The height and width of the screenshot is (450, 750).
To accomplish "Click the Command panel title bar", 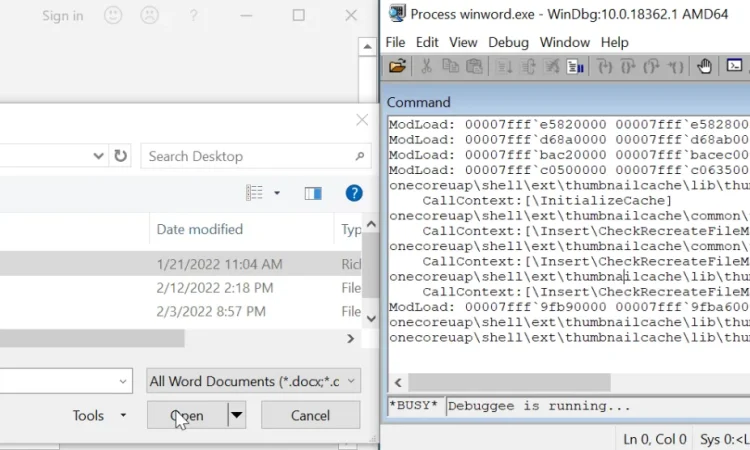I will point(568,102).
